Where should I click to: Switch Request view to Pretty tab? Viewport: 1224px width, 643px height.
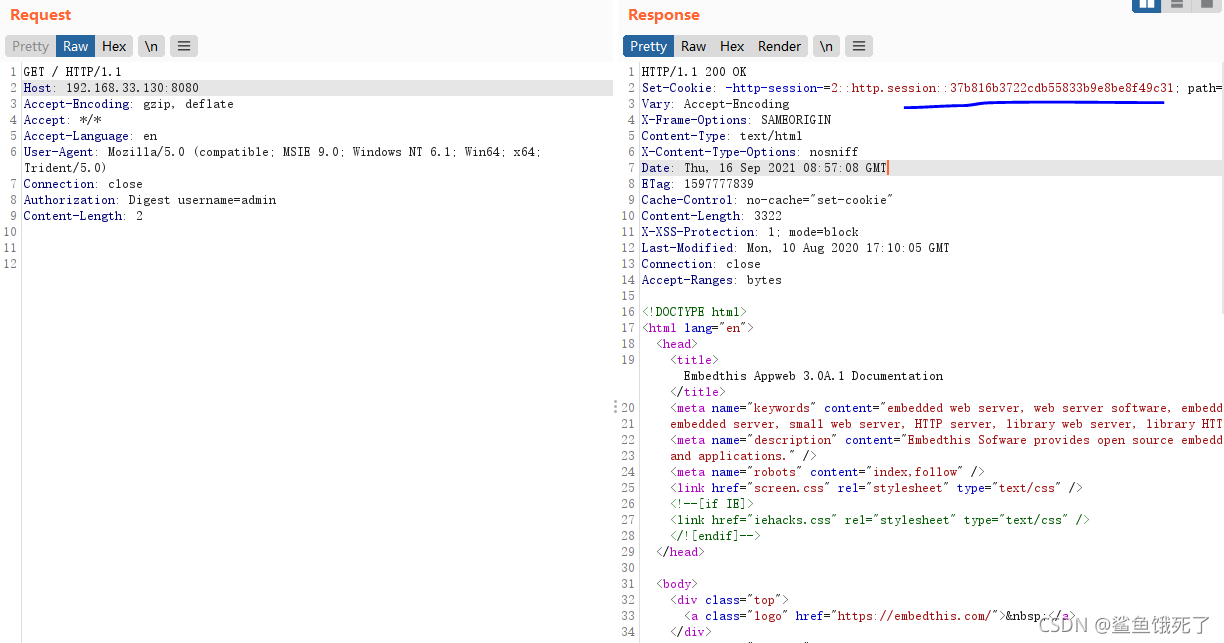pos(31,46)
